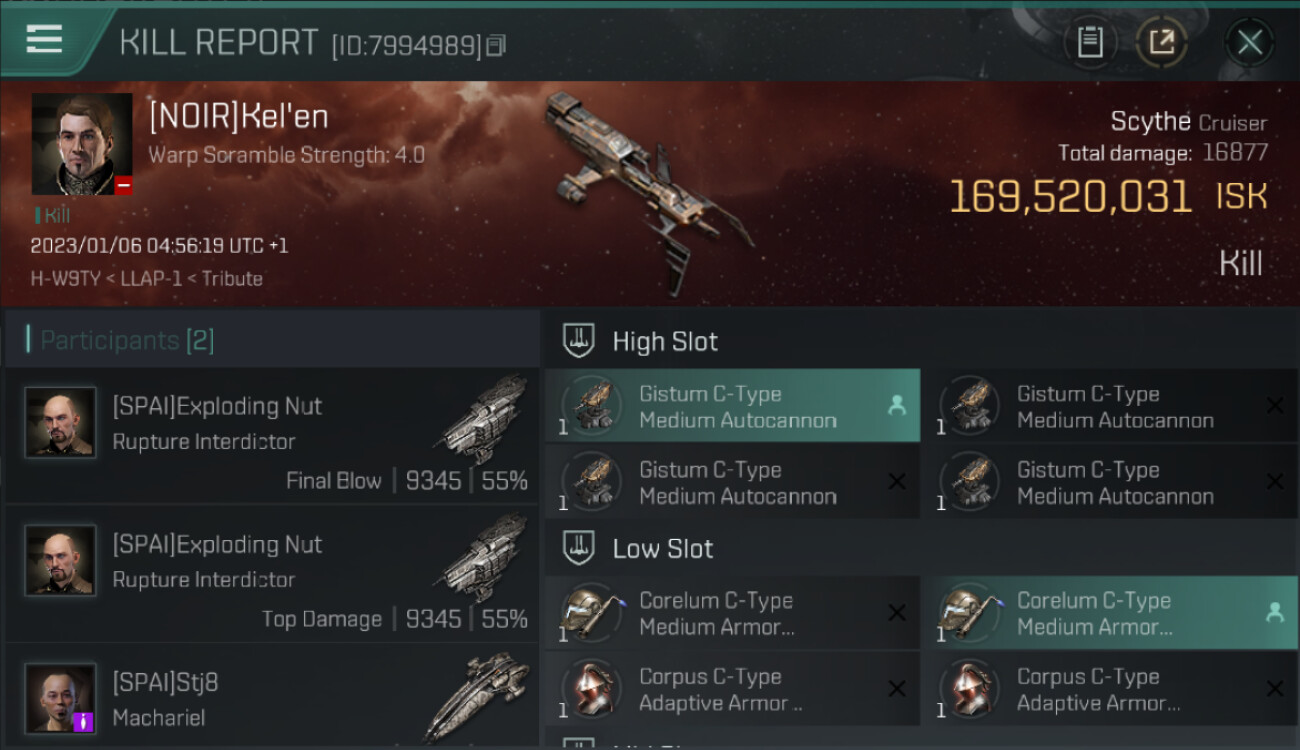Select highlighted Corelum C-Type Medium Armor module

(x=1109, y=613)
